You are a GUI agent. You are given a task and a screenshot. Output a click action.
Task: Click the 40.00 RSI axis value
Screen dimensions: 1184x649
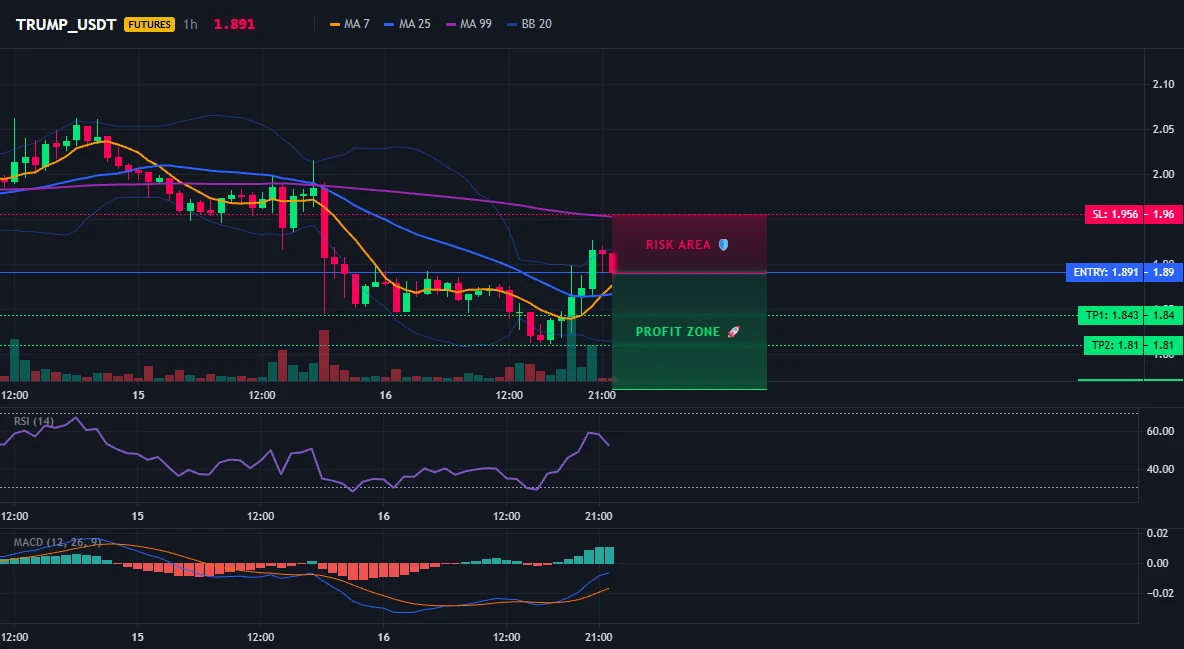point(1160,469)
